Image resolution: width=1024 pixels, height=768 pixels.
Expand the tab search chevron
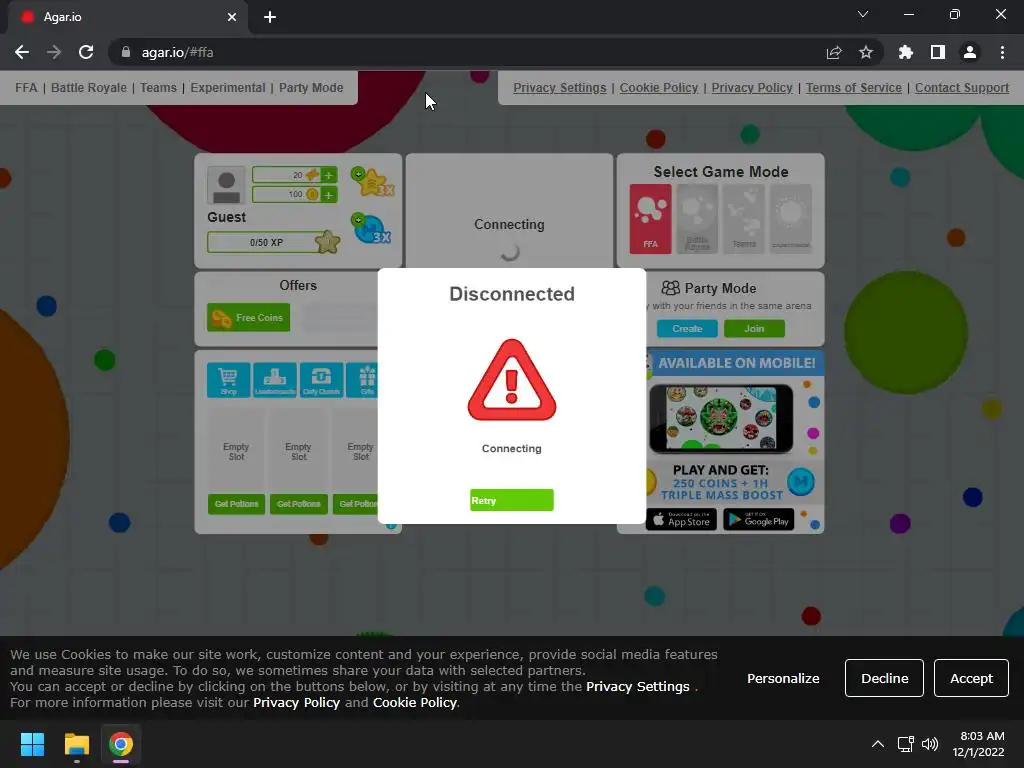[863, 14]
